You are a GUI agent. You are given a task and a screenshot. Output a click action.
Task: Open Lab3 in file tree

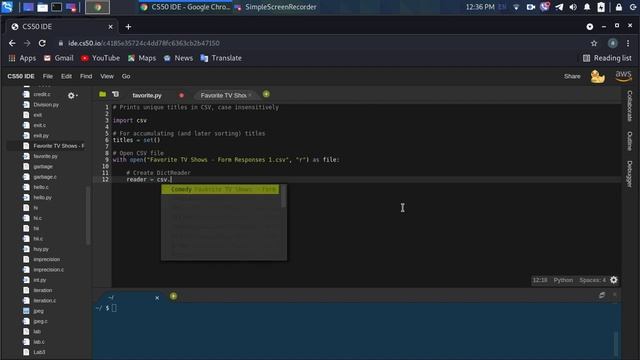pyautogui.click(x=39, y=352)
